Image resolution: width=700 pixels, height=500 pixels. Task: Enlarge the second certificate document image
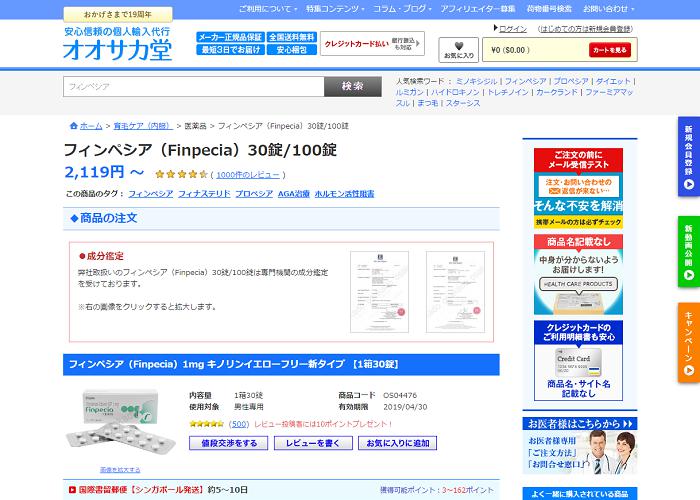coord(455,292)
